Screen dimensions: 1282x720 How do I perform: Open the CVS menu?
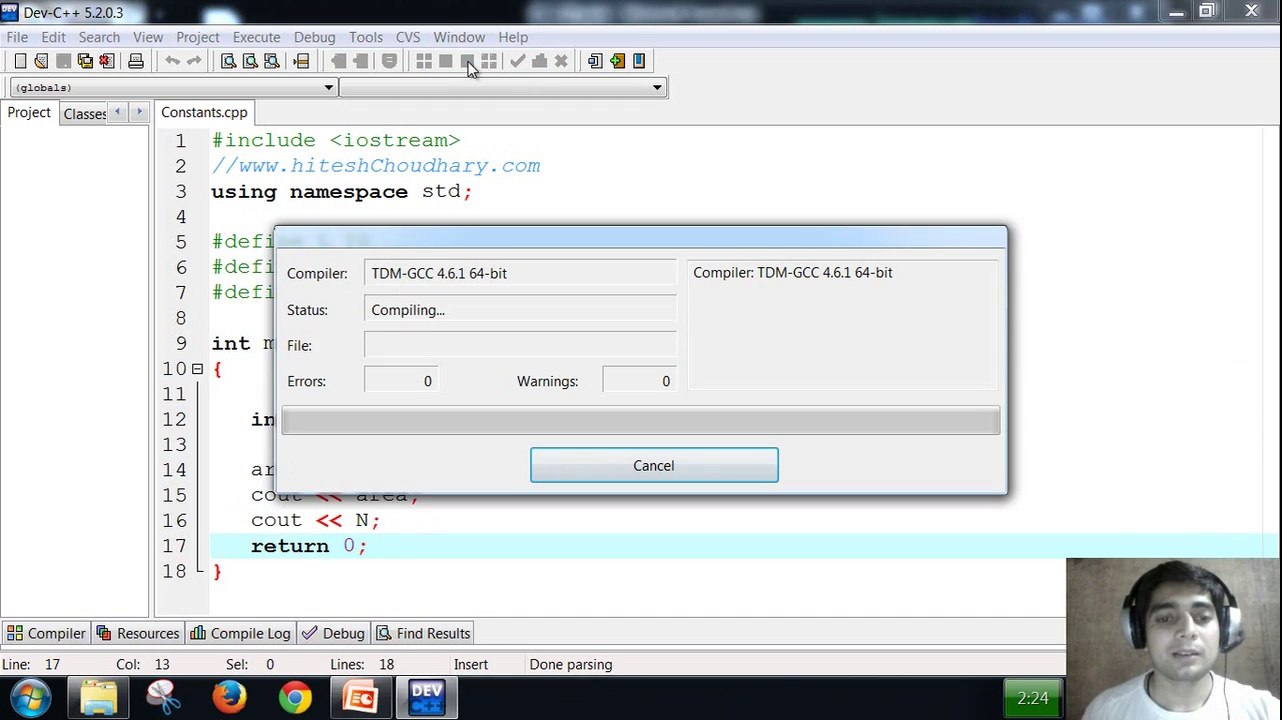coord(408,37)
